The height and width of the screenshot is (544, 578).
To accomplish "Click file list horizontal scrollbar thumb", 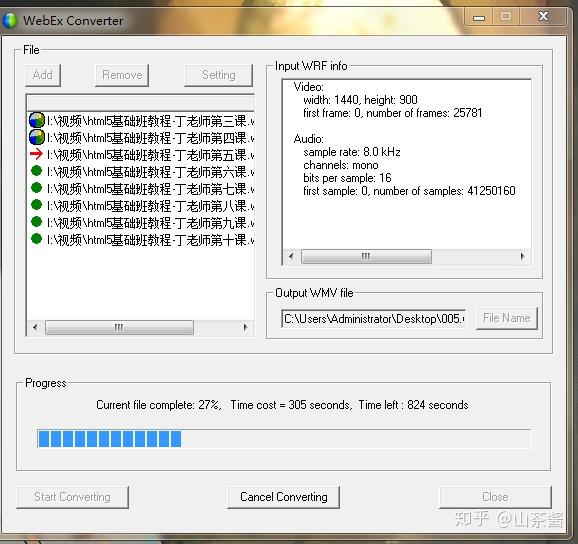I will pos(119,327).
